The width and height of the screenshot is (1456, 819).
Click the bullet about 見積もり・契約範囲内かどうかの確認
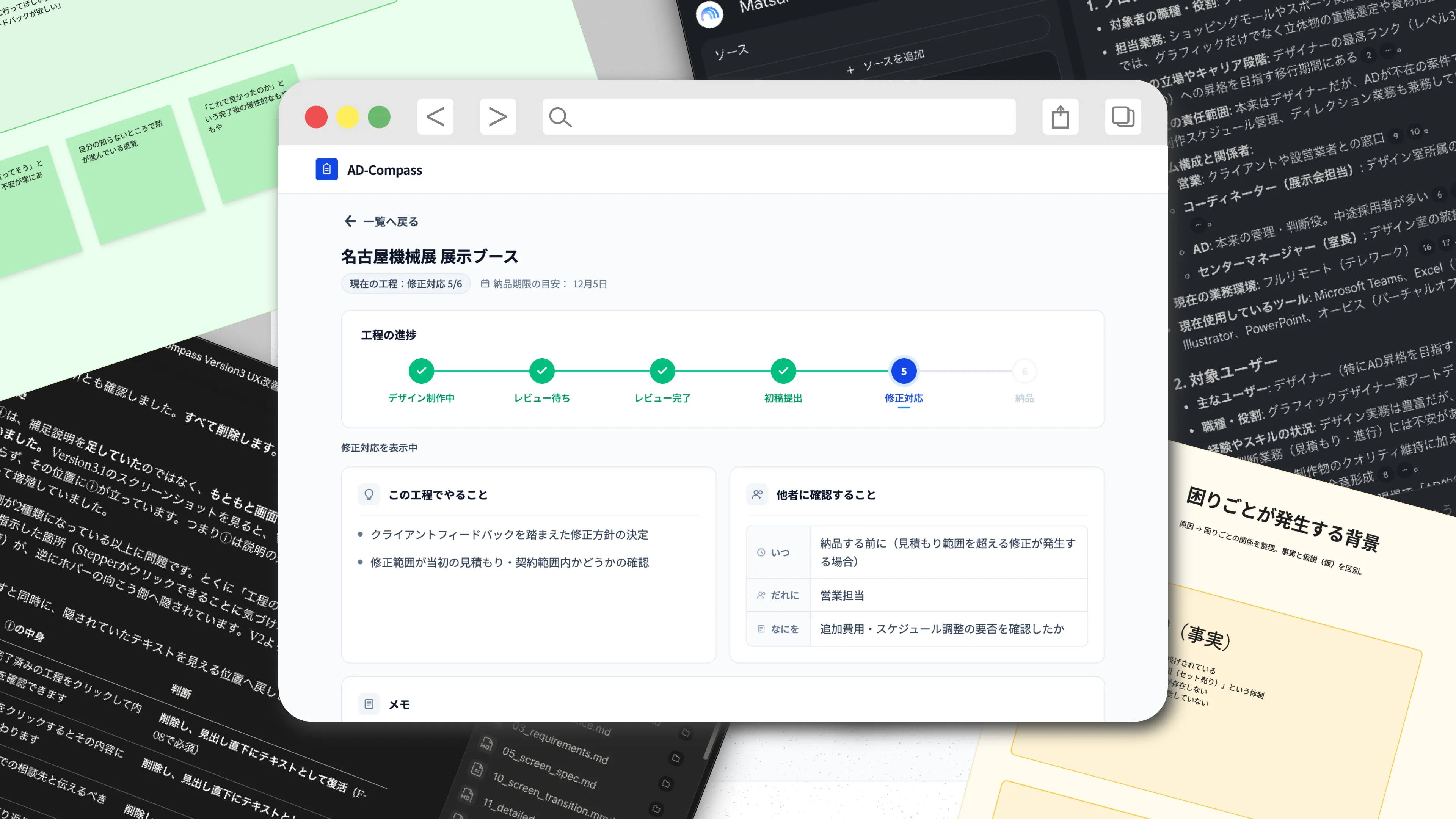510,562
